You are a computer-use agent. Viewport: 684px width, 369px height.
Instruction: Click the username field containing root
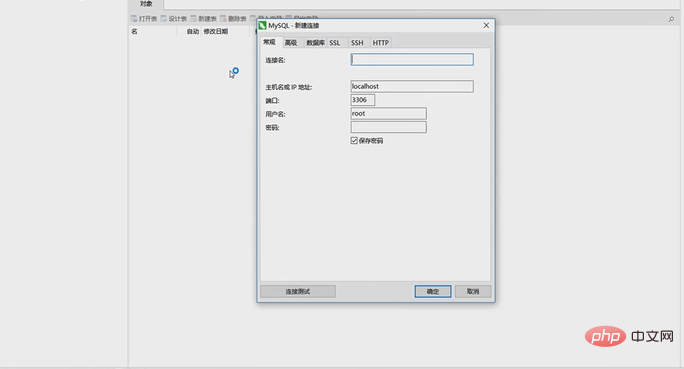(388, 113)
